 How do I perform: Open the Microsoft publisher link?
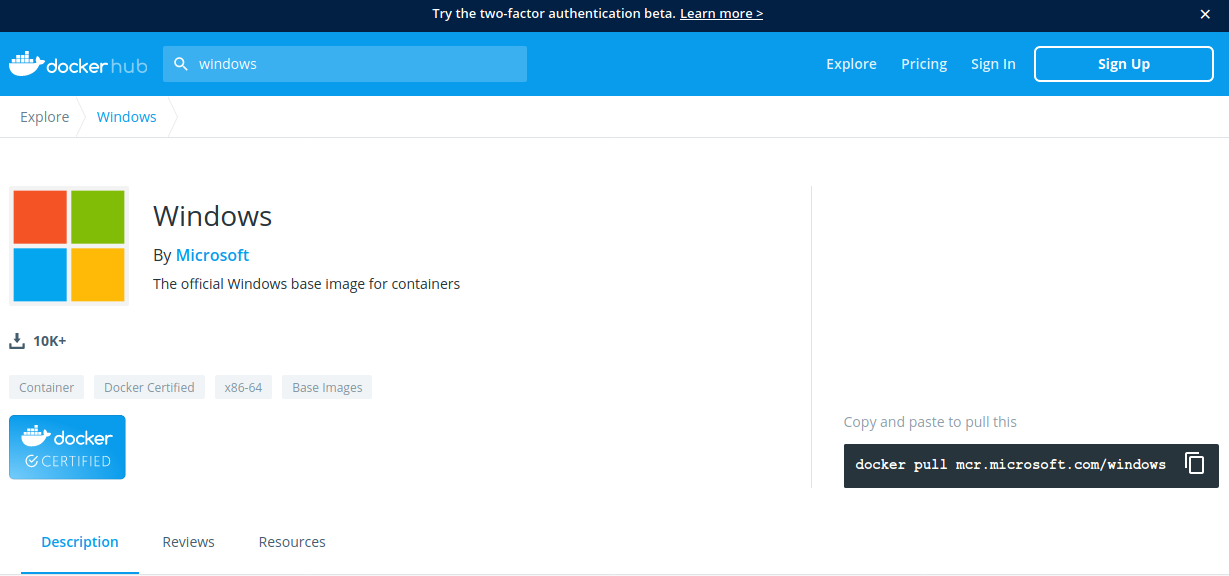coord(212,255)
